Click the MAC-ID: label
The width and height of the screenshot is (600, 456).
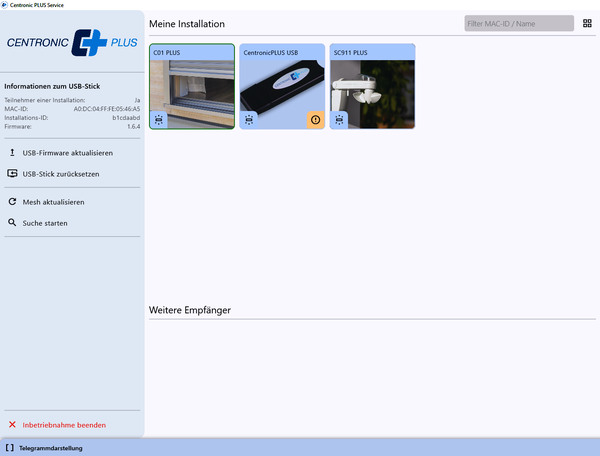pos(16,109)
